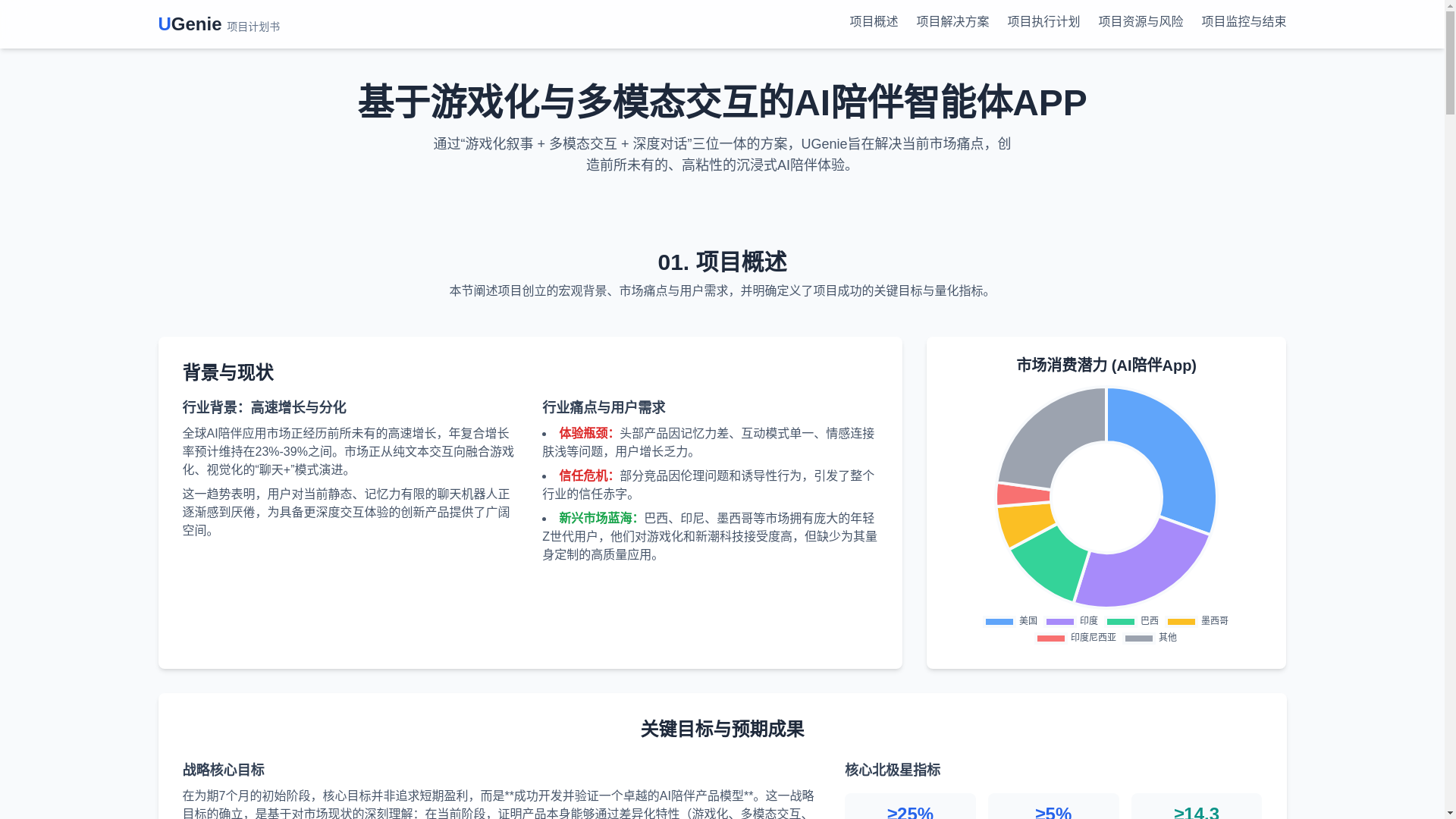Viewport: 1456px width, 819px height.
Task: Click the 核心北极星指标 subheading
Action: coord(893,770)
